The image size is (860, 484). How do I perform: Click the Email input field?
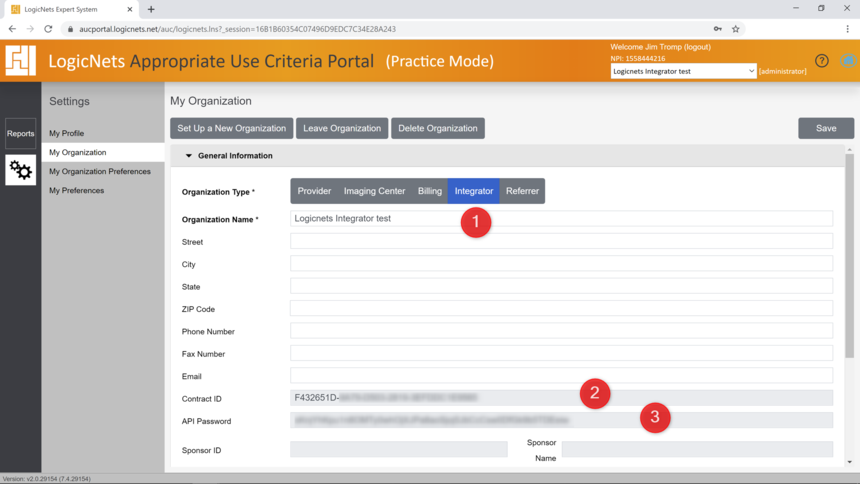coord(562,376)
